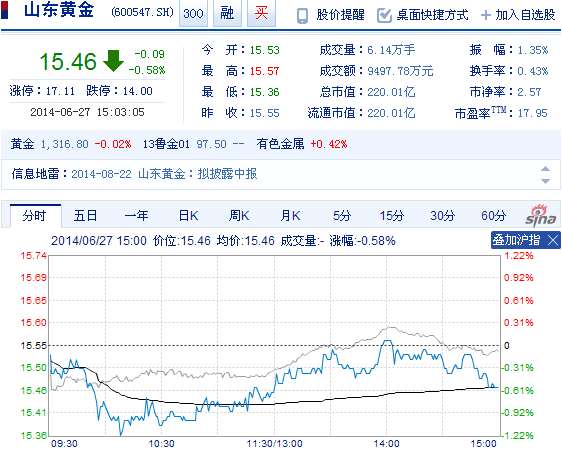Click the 昨收 value 15.55
562x451 pixels.
pyautogui.click(x=265, y=113)
